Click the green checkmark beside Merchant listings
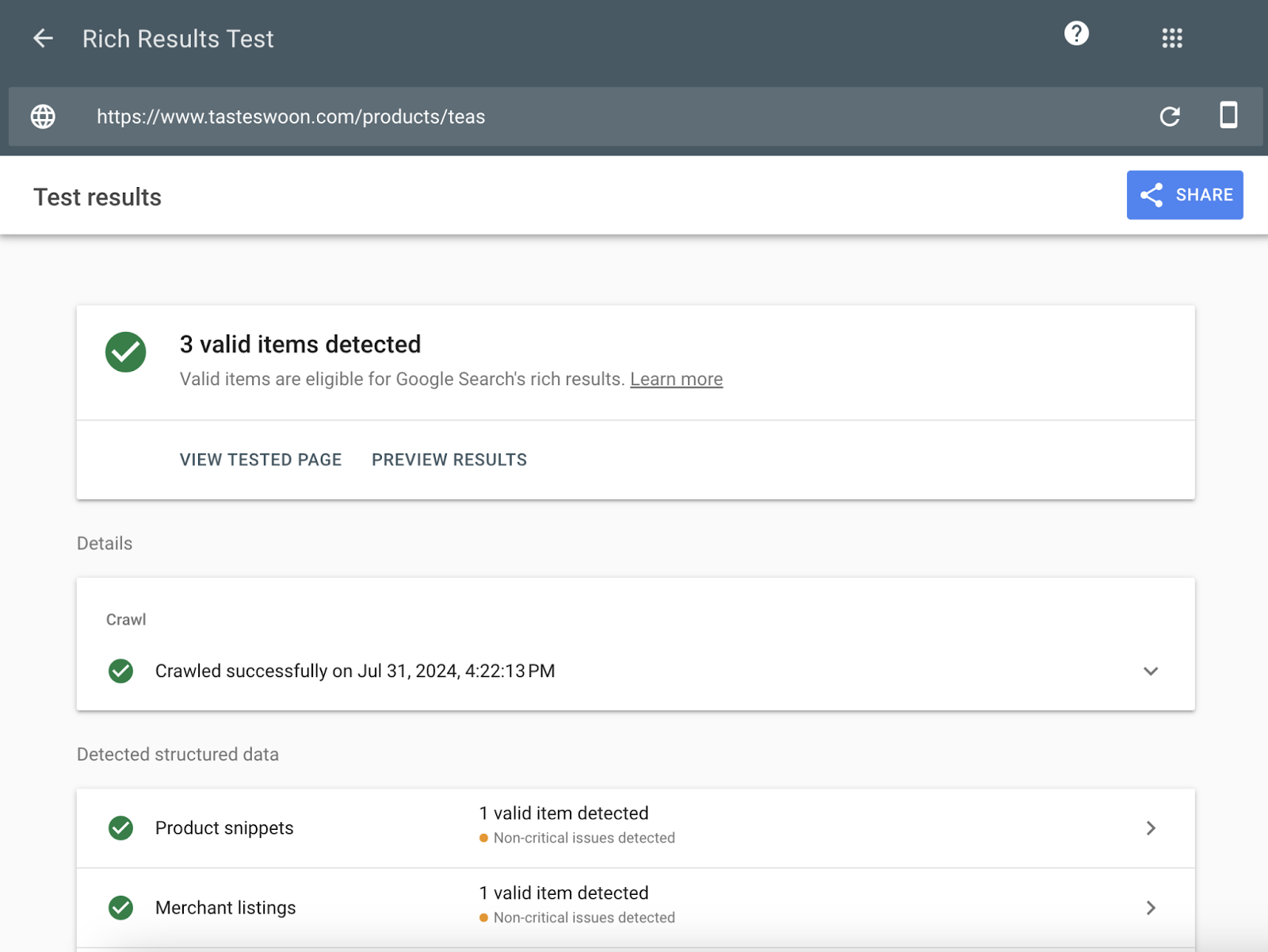This screenshot has height=952, width=1268. point(120,907)
